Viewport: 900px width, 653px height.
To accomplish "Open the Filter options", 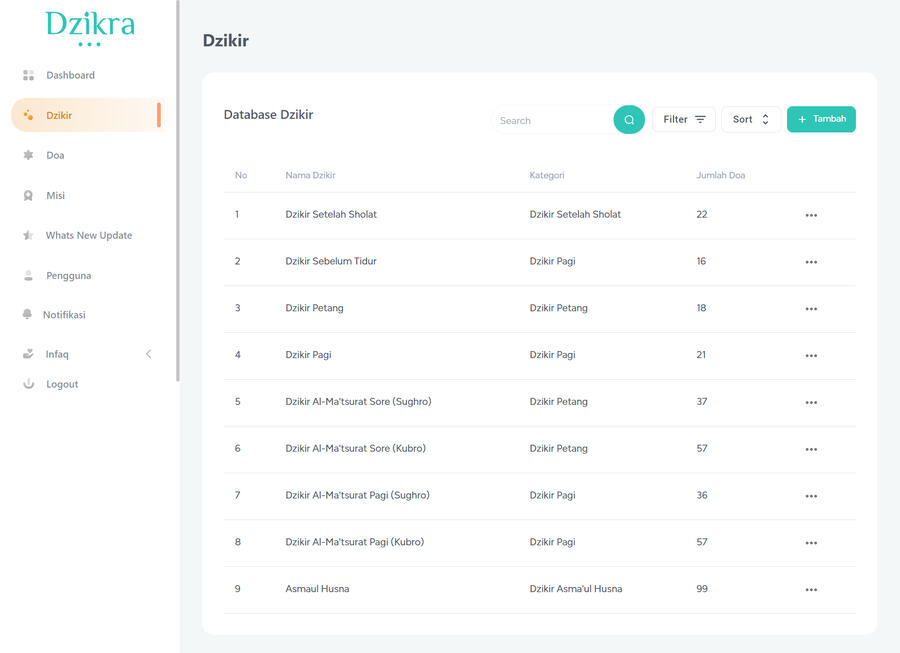I will tap(684, 120).
